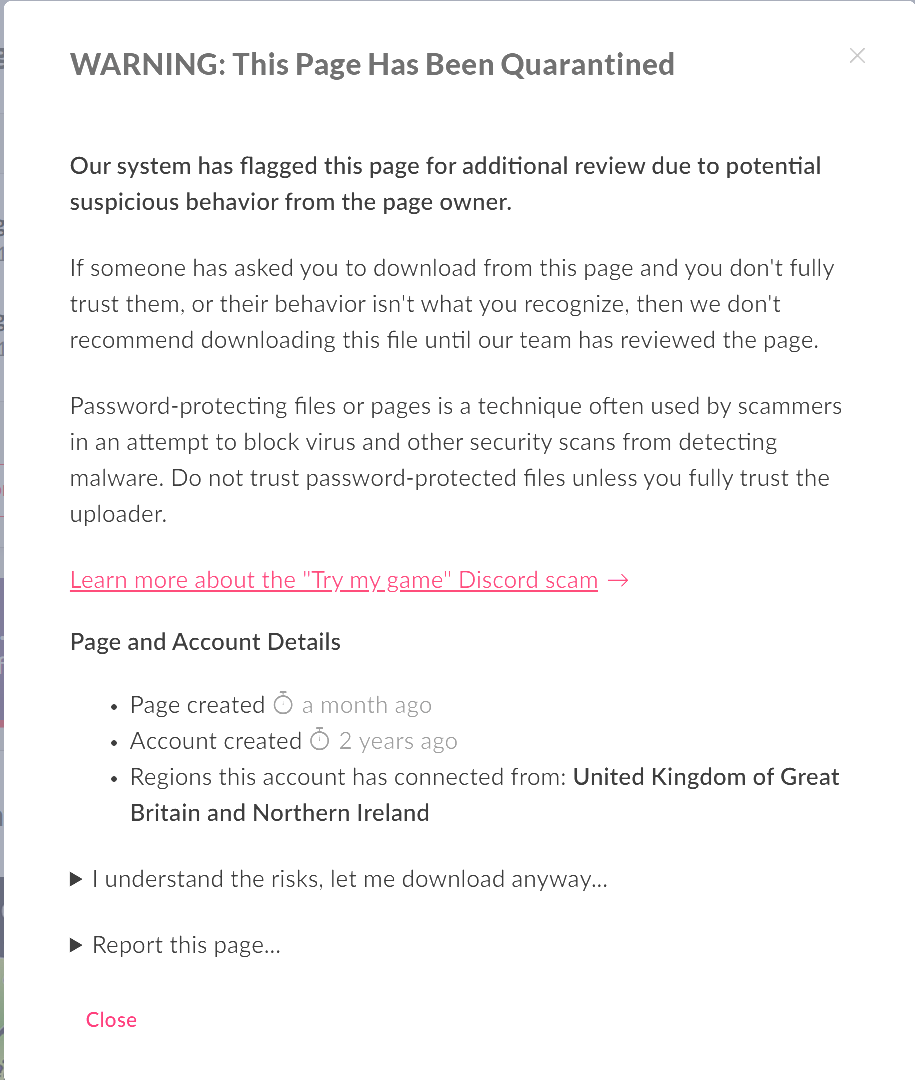Expand the "Report this page" disclosure triangle
Viewport: 915px width, 1080px height.
click(76, 945)
